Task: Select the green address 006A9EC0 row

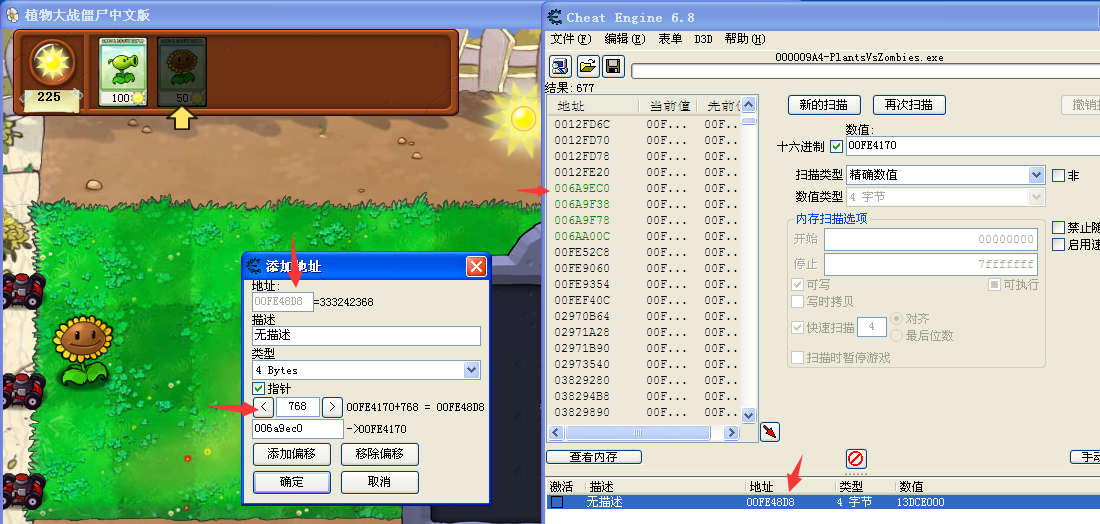Action: tap(643, 188)
